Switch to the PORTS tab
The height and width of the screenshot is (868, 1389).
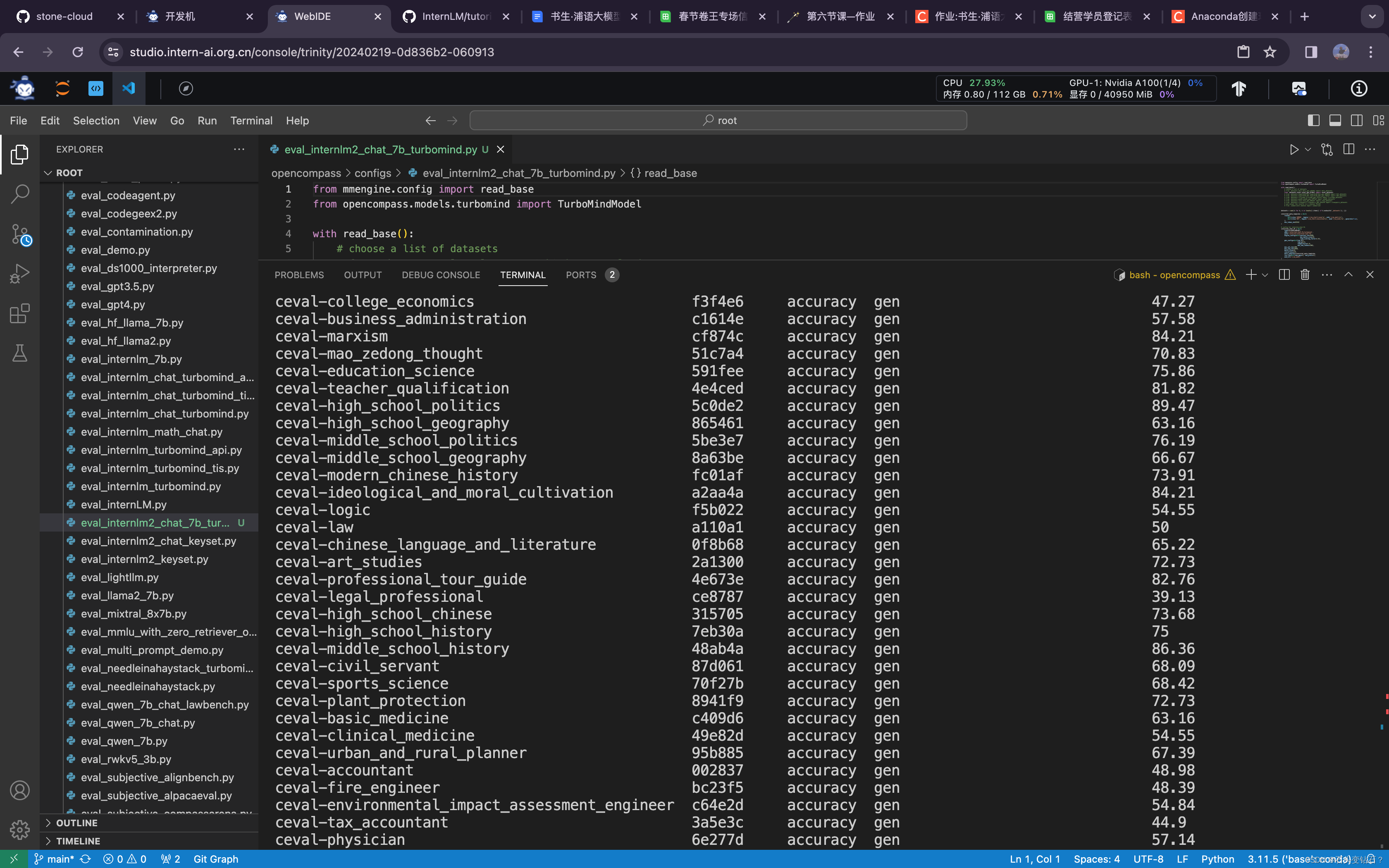coord(581,275)
